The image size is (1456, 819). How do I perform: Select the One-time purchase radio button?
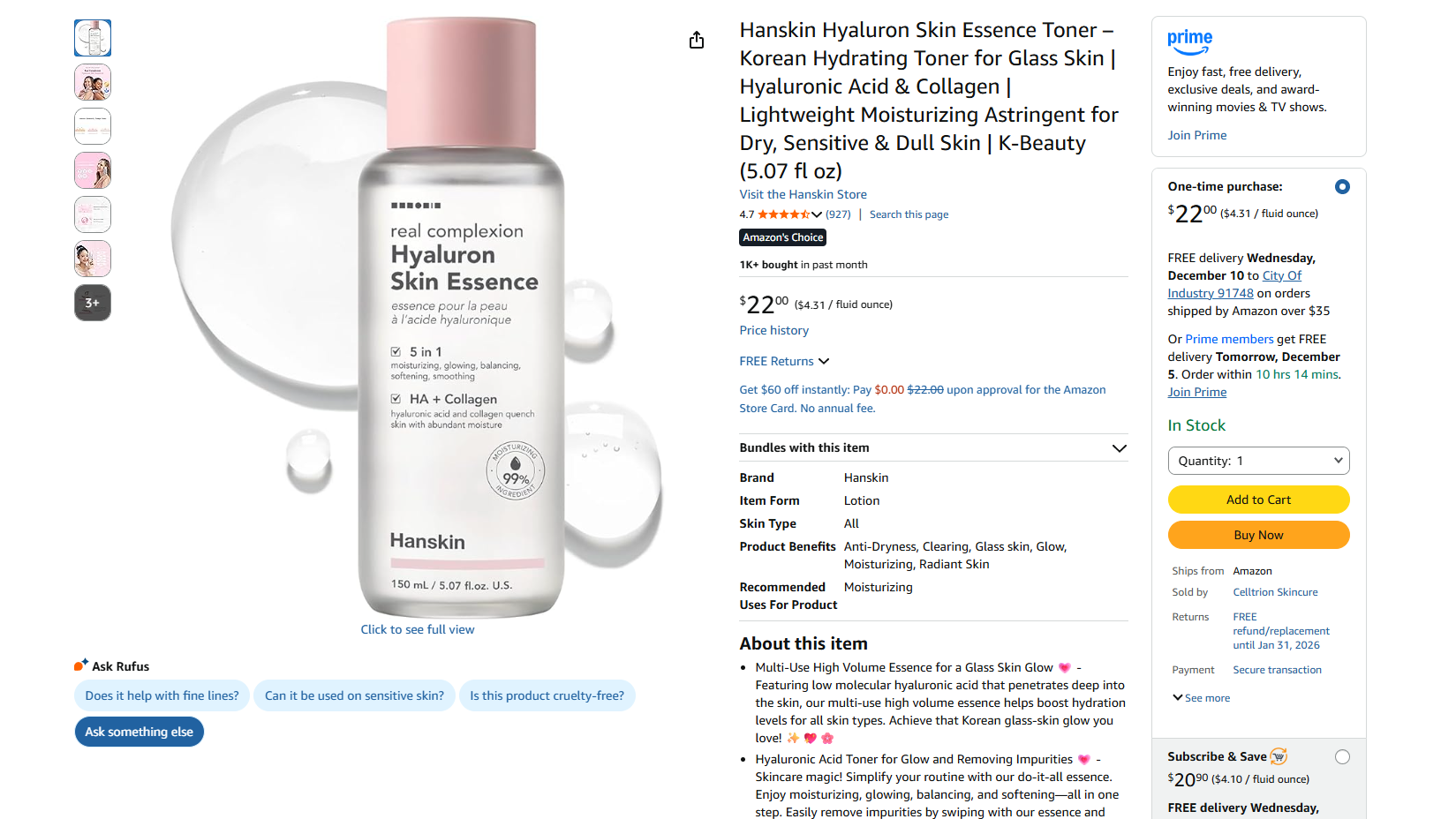(1342, 187)
